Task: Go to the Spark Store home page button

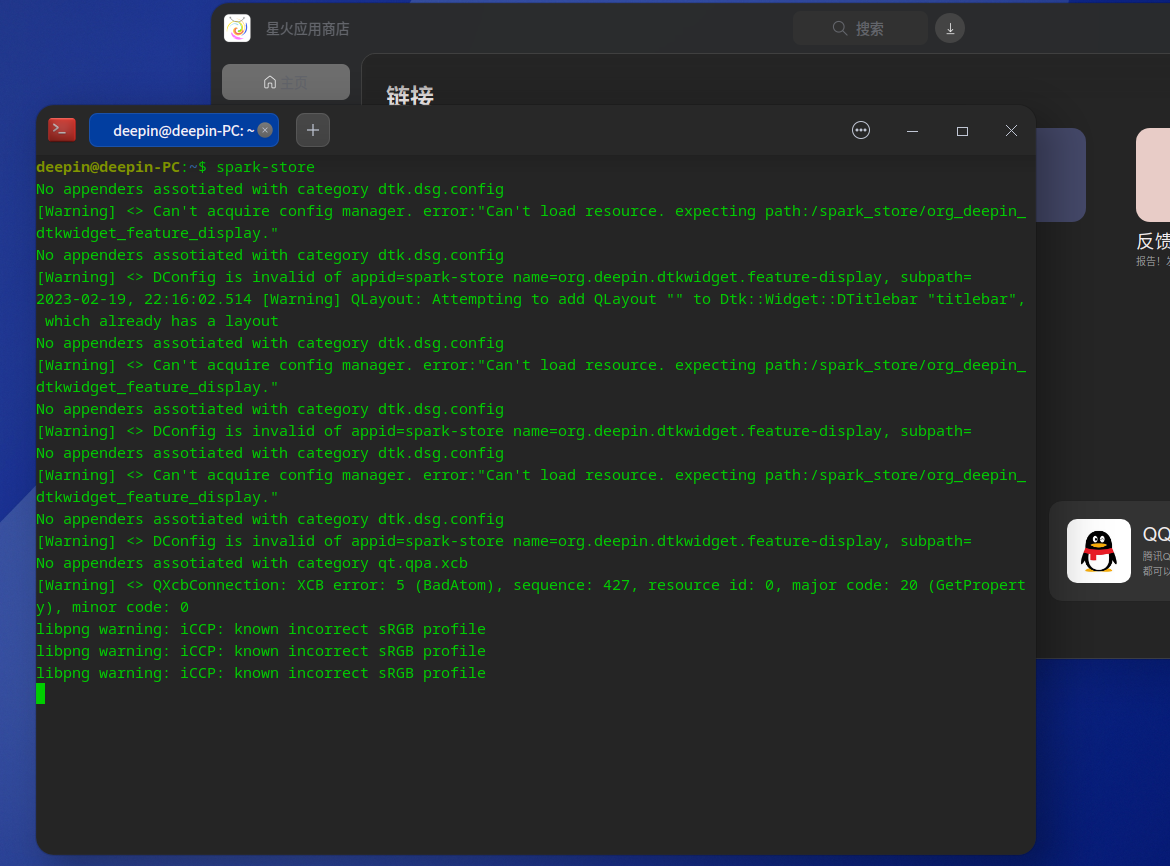Action: coord(286,82)
